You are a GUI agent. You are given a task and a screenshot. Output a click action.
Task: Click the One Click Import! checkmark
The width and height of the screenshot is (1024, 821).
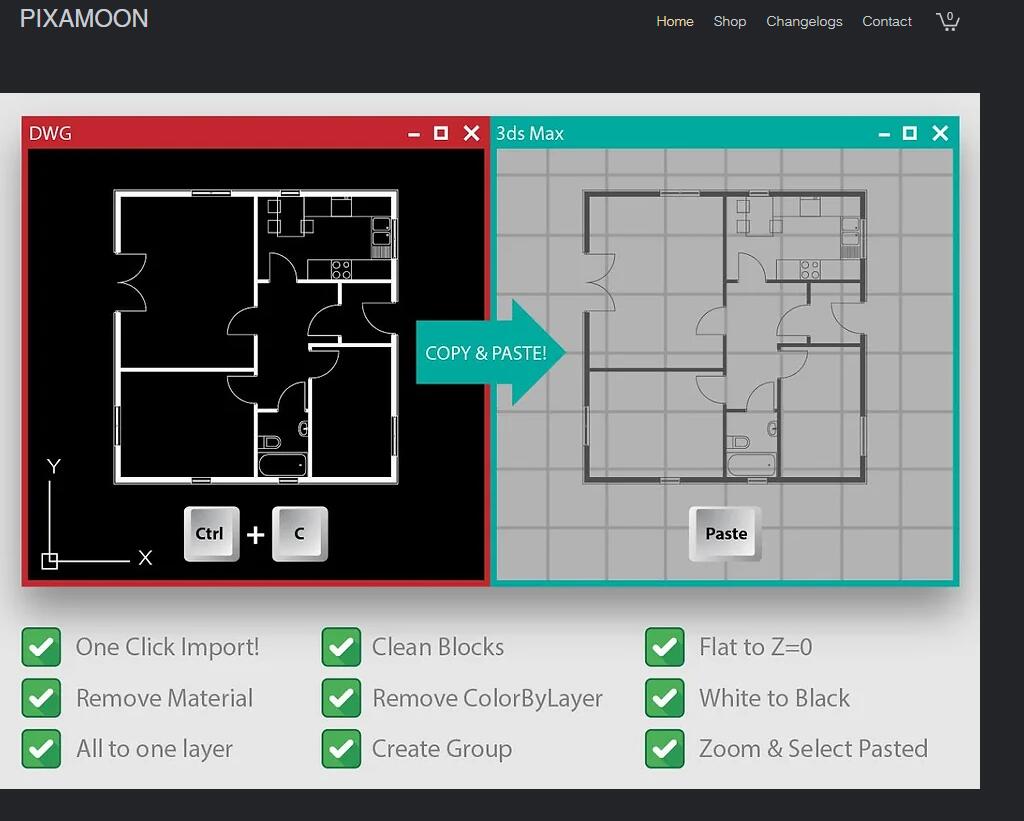click(41, 647)
